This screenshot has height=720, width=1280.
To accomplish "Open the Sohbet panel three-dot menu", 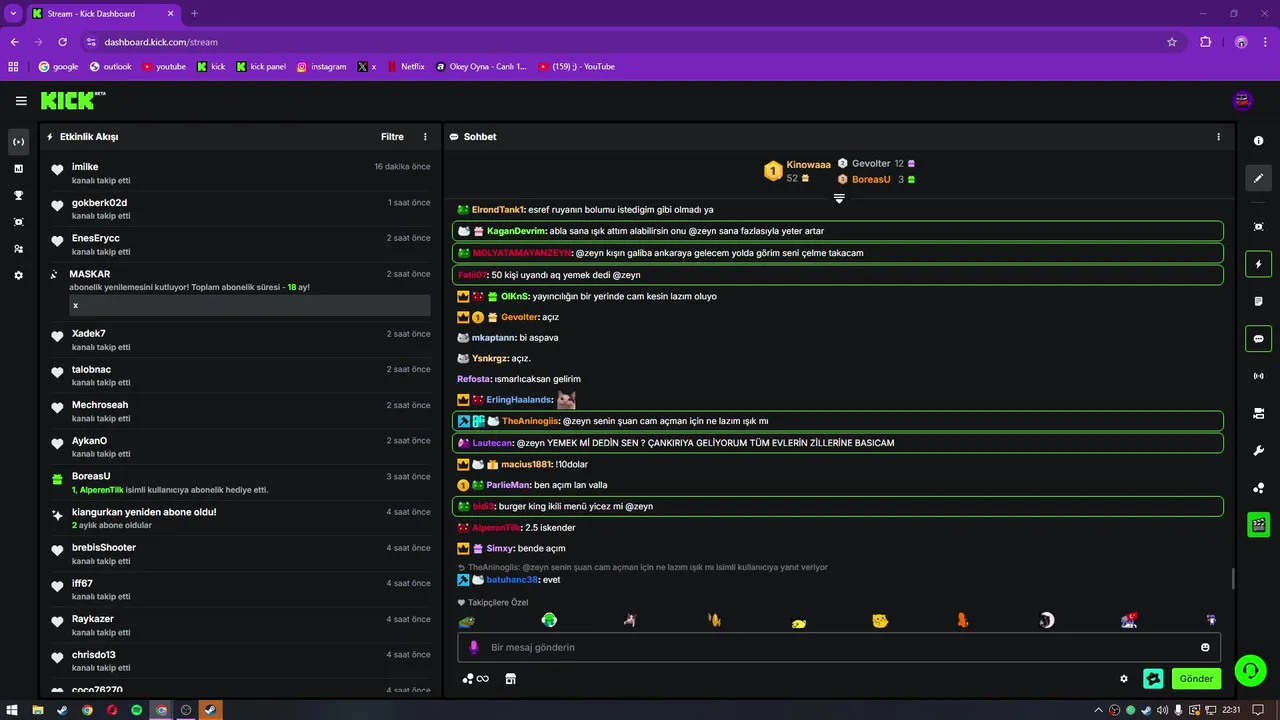I will [x=1218, y=137].
